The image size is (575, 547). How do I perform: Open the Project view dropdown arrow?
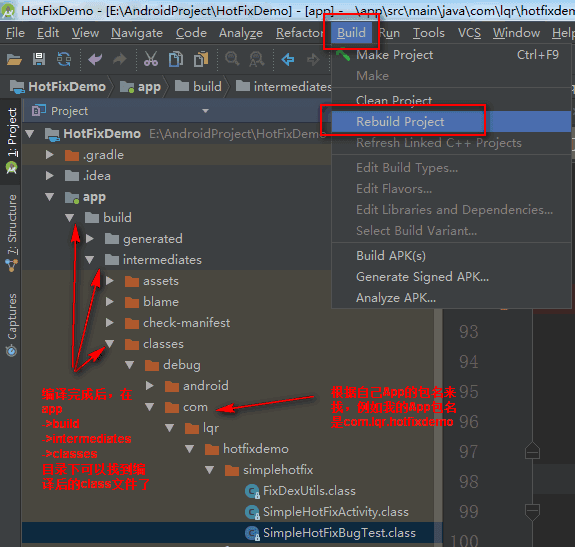[205, 111]
